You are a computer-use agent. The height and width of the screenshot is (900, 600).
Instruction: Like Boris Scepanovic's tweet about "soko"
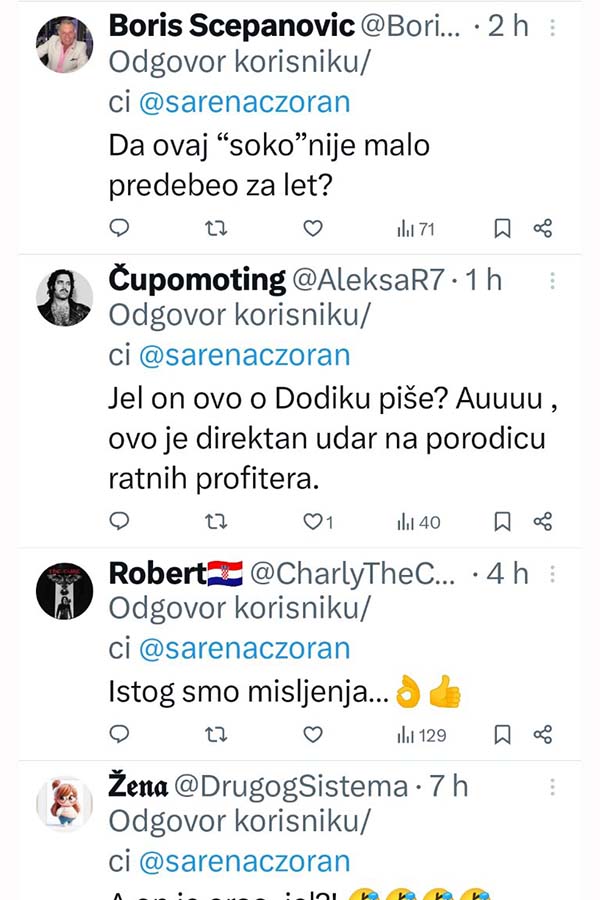point(313,229)
